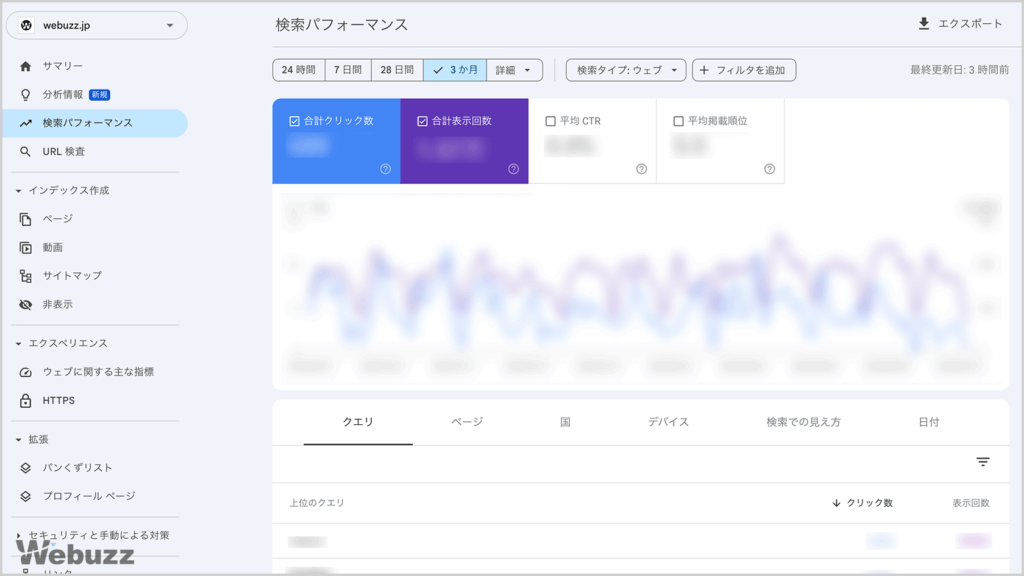The height and width of the screenshot is (576, 1024).
Task: Click the pages icon beside ページ
Action: [x=25, y=219]
